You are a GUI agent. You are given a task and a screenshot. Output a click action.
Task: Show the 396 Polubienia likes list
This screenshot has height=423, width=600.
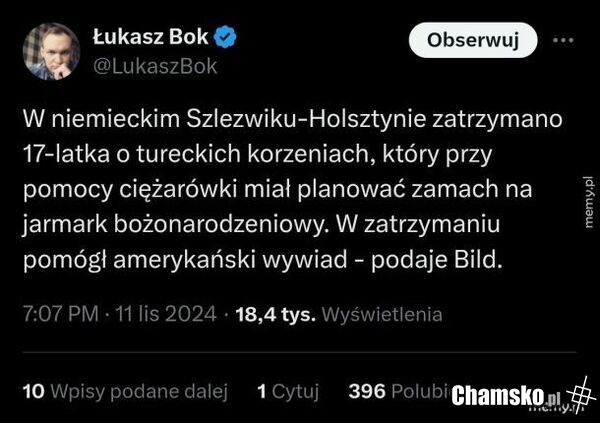point(397,391)
